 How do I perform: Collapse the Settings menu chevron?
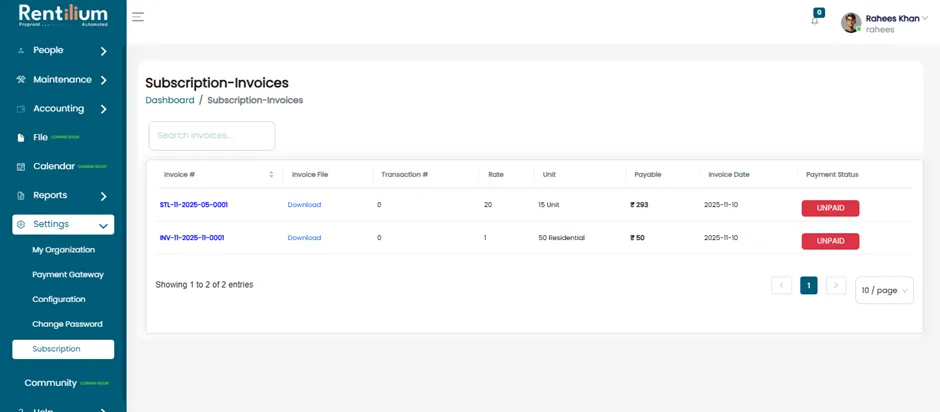click(x=103, y=226)
